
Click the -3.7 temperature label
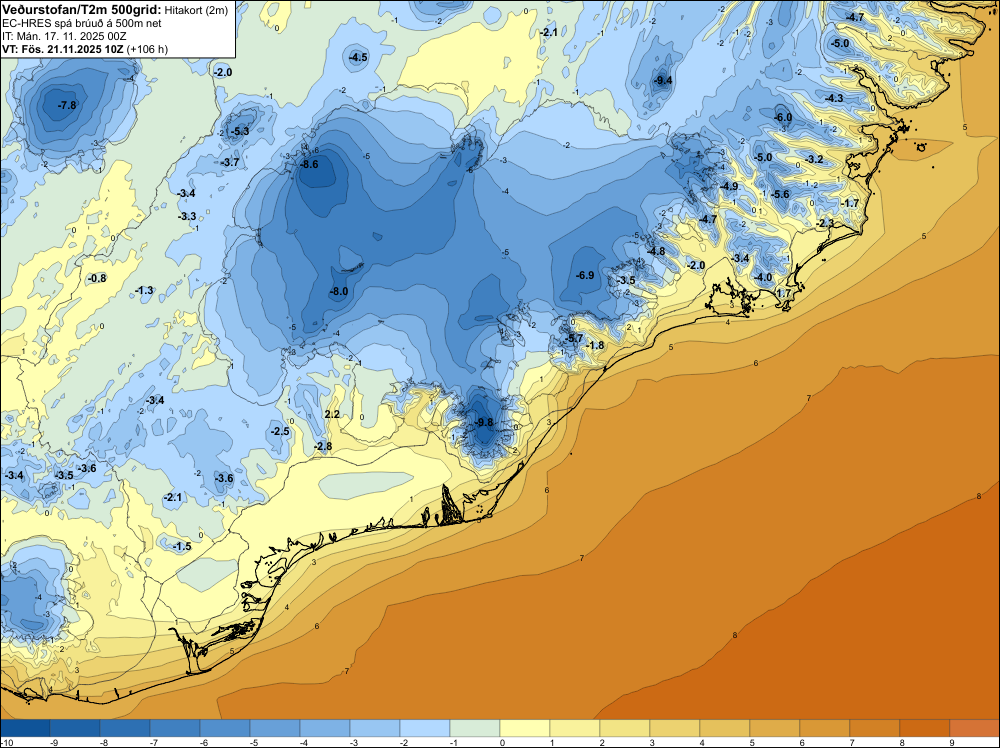click(230, 163)
